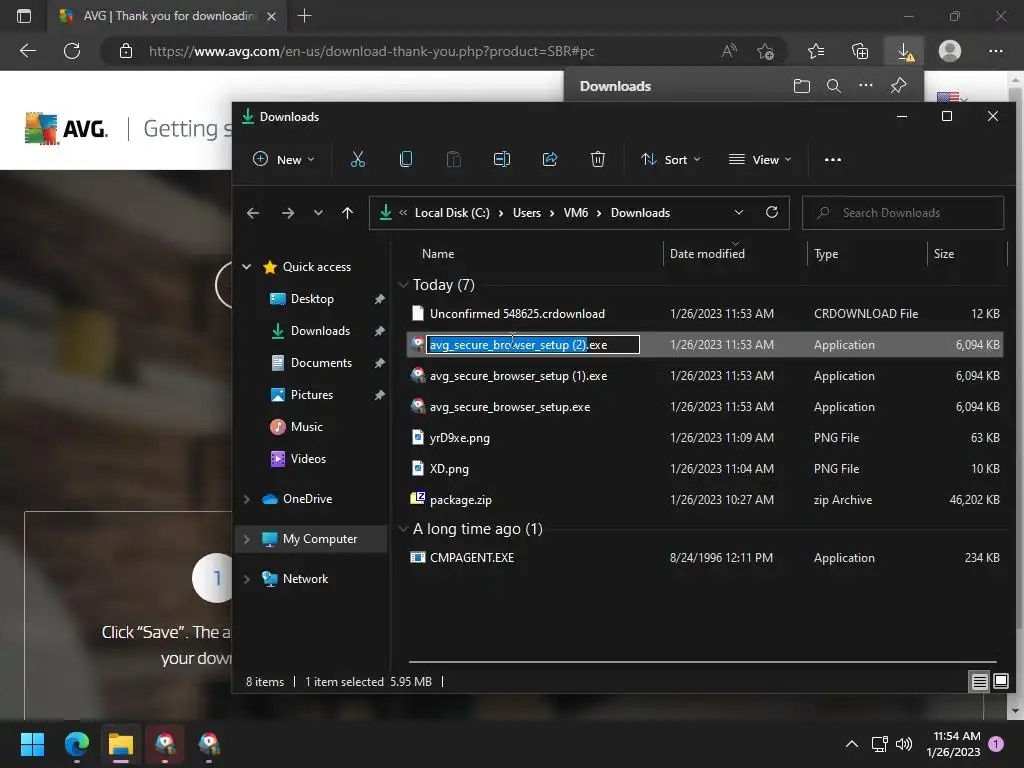
Task: Show hidden system tray icons
Action: tap(852, 744)
